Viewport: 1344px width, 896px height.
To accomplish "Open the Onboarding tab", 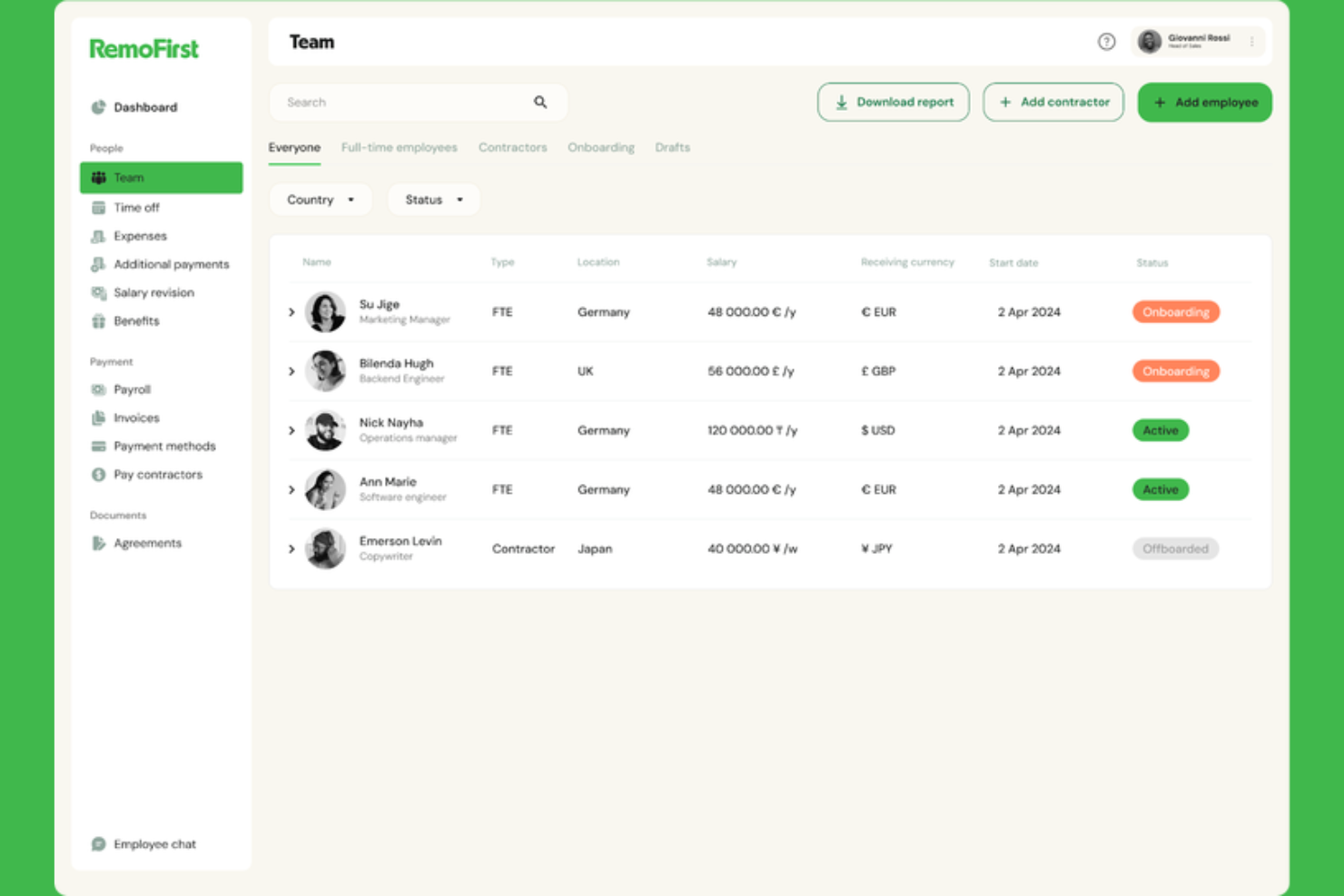I will [x=600, y=147].
